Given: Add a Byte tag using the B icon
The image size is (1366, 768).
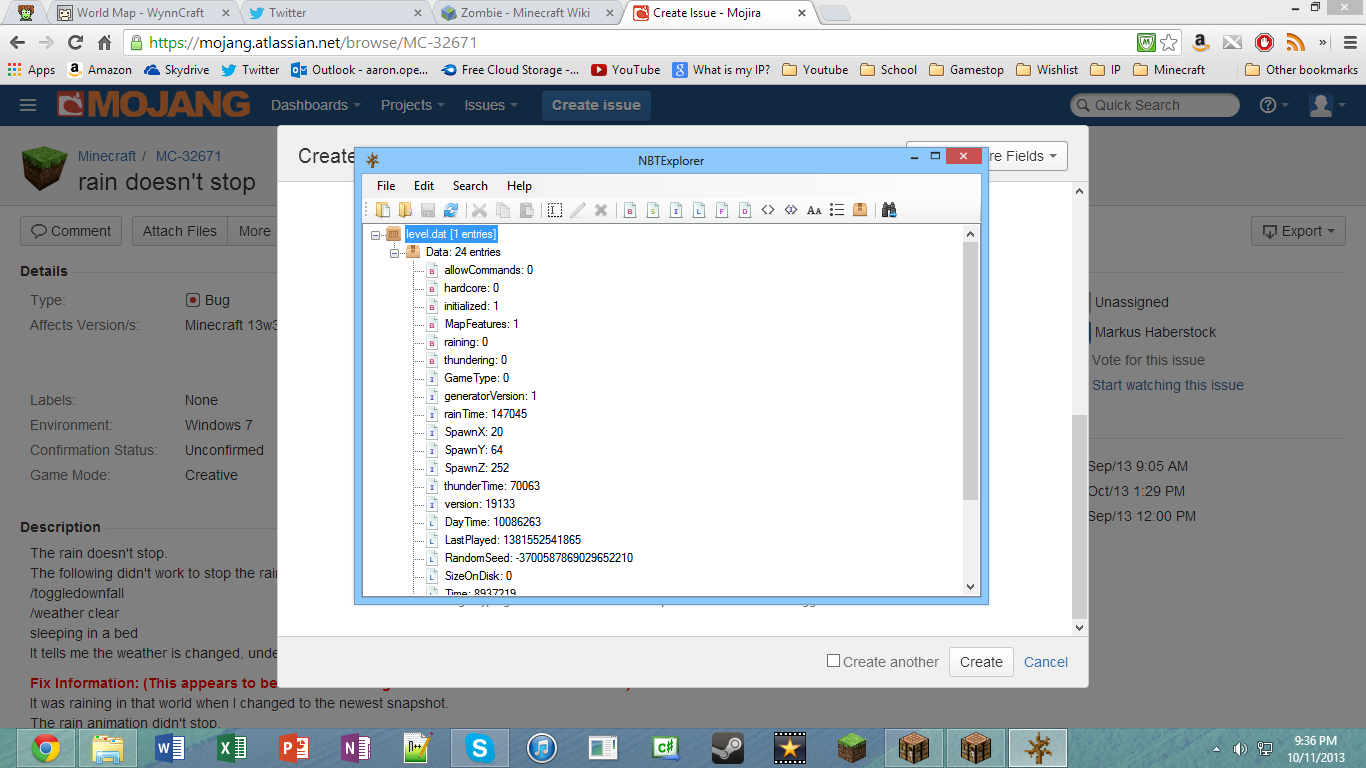Looking at the screenshot, I should click(630, 210).
